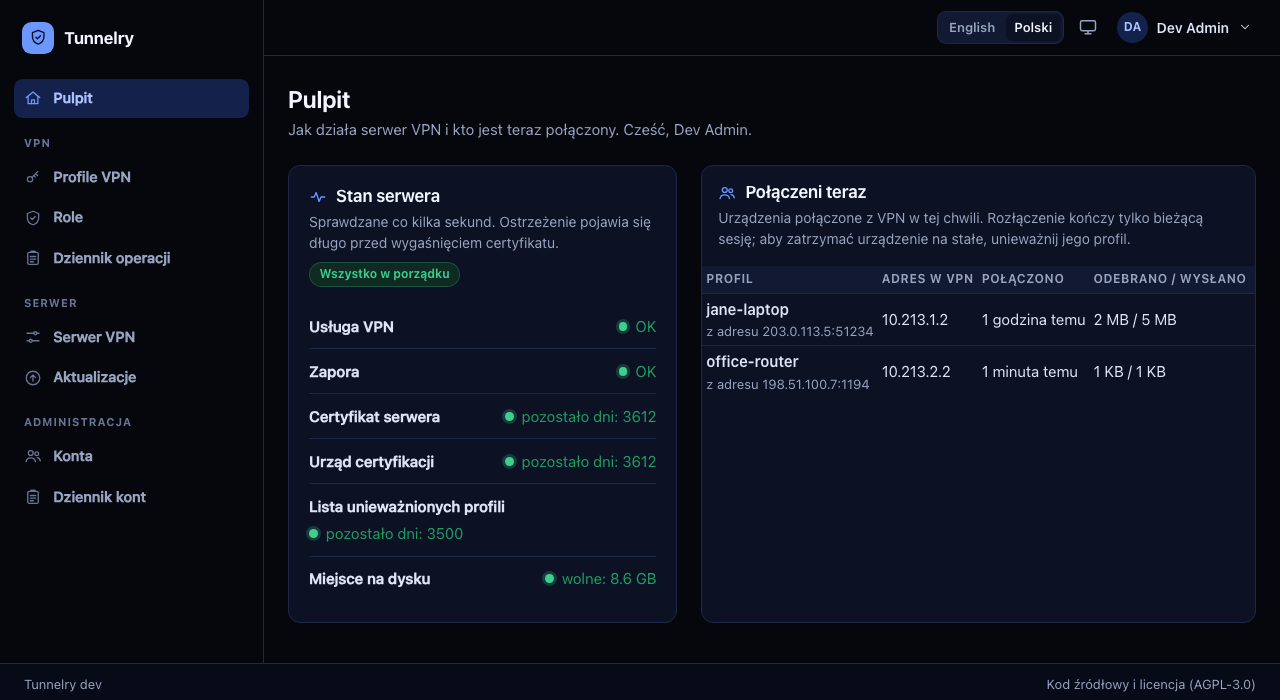Click the office-router profile name
This screenshot has width=1280, height=700.
click(x=752, y=362)
